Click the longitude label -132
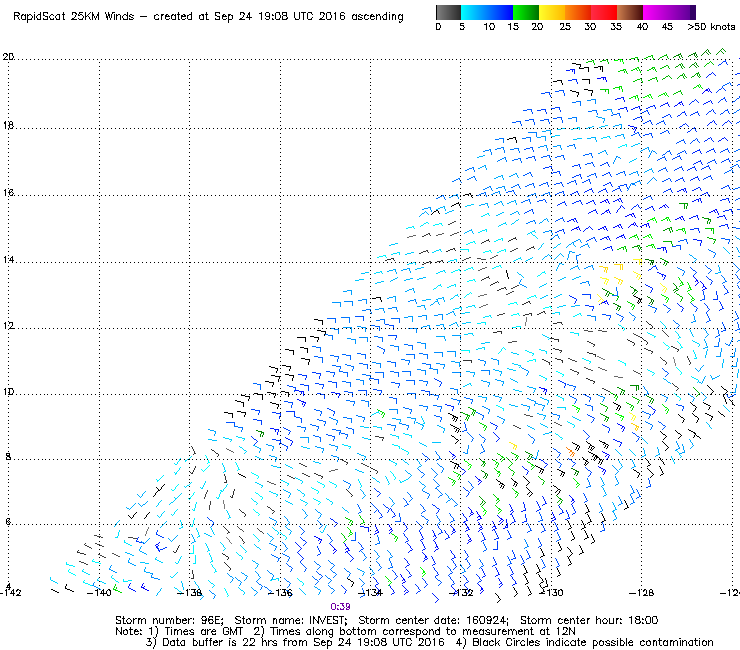 pos(461,592)
